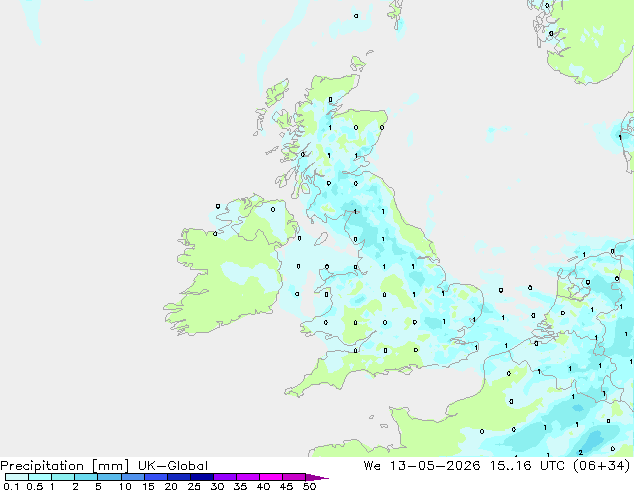The image size is (634, 490).
Task: Click the 25–30 mm navy legend swatch
Action: point(202,477)
